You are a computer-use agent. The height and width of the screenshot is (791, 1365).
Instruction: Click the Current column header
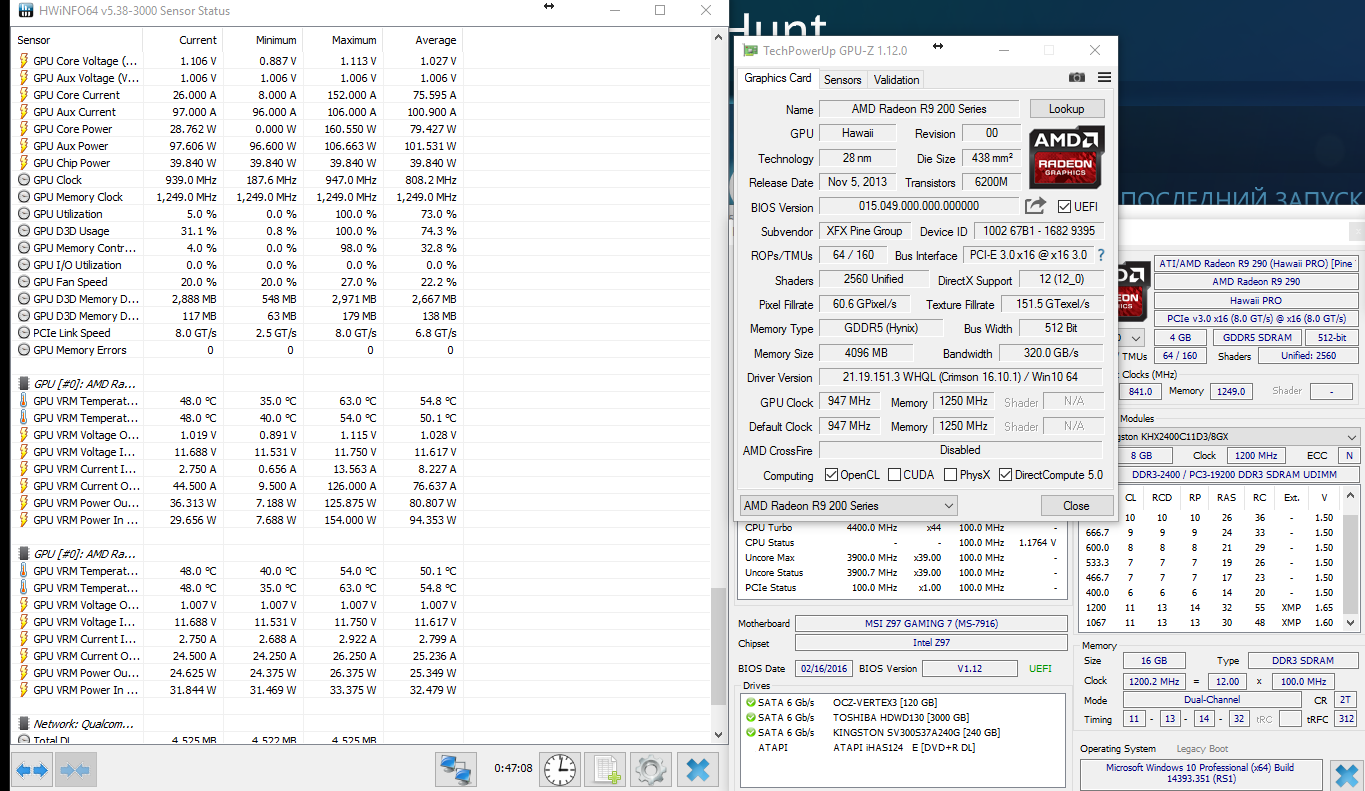click(x=183, y=40)
